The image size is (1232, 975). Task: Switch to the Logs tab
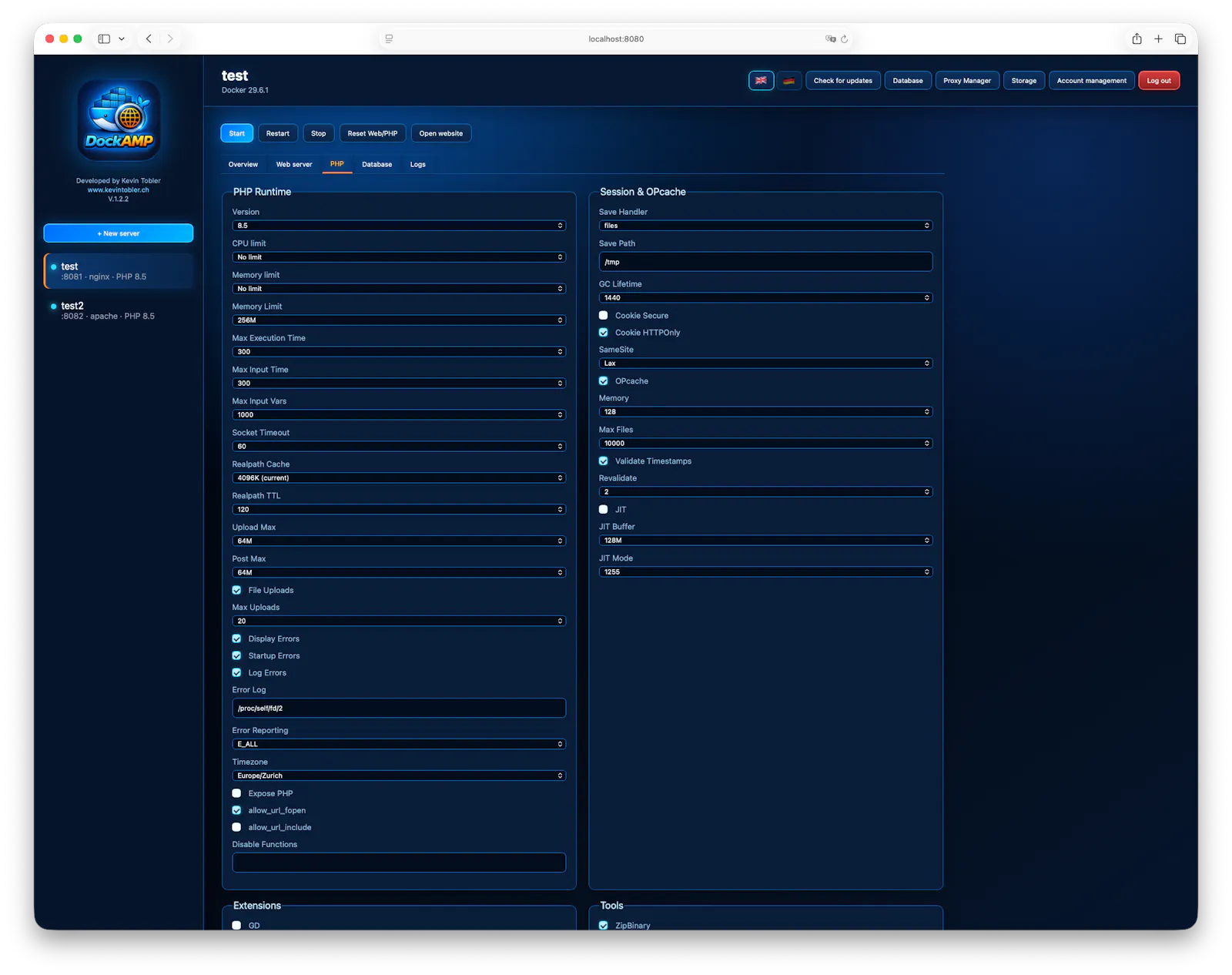tap(418, 165)
